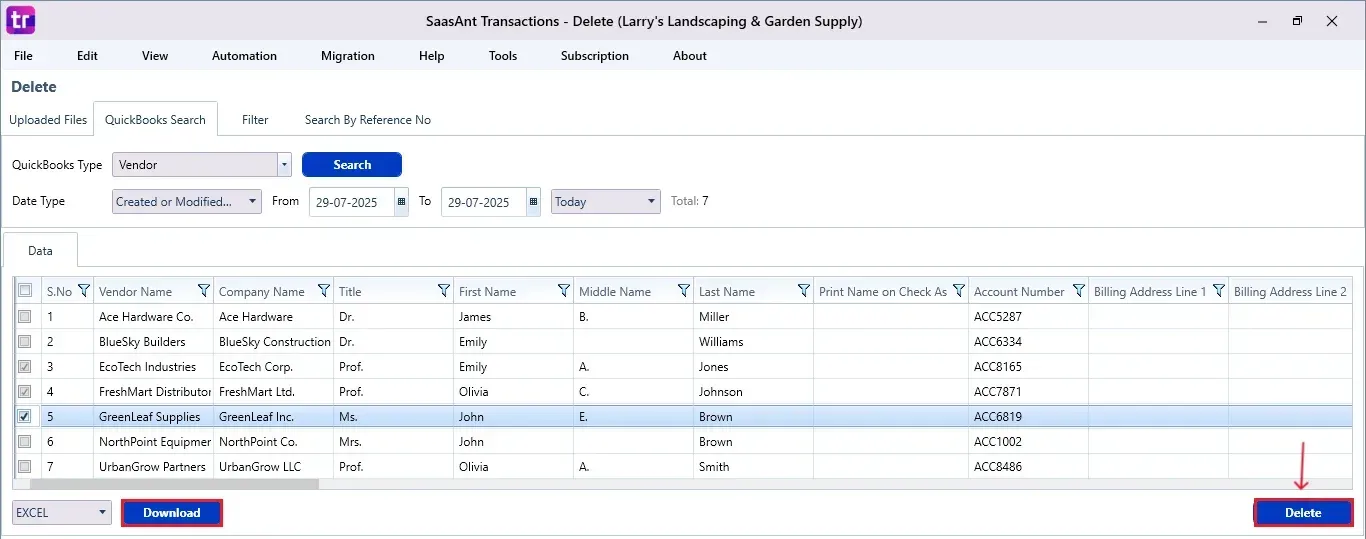Open the File menu
The image size is (1366, 539).
pyautogui.click(x=23, y=56)
